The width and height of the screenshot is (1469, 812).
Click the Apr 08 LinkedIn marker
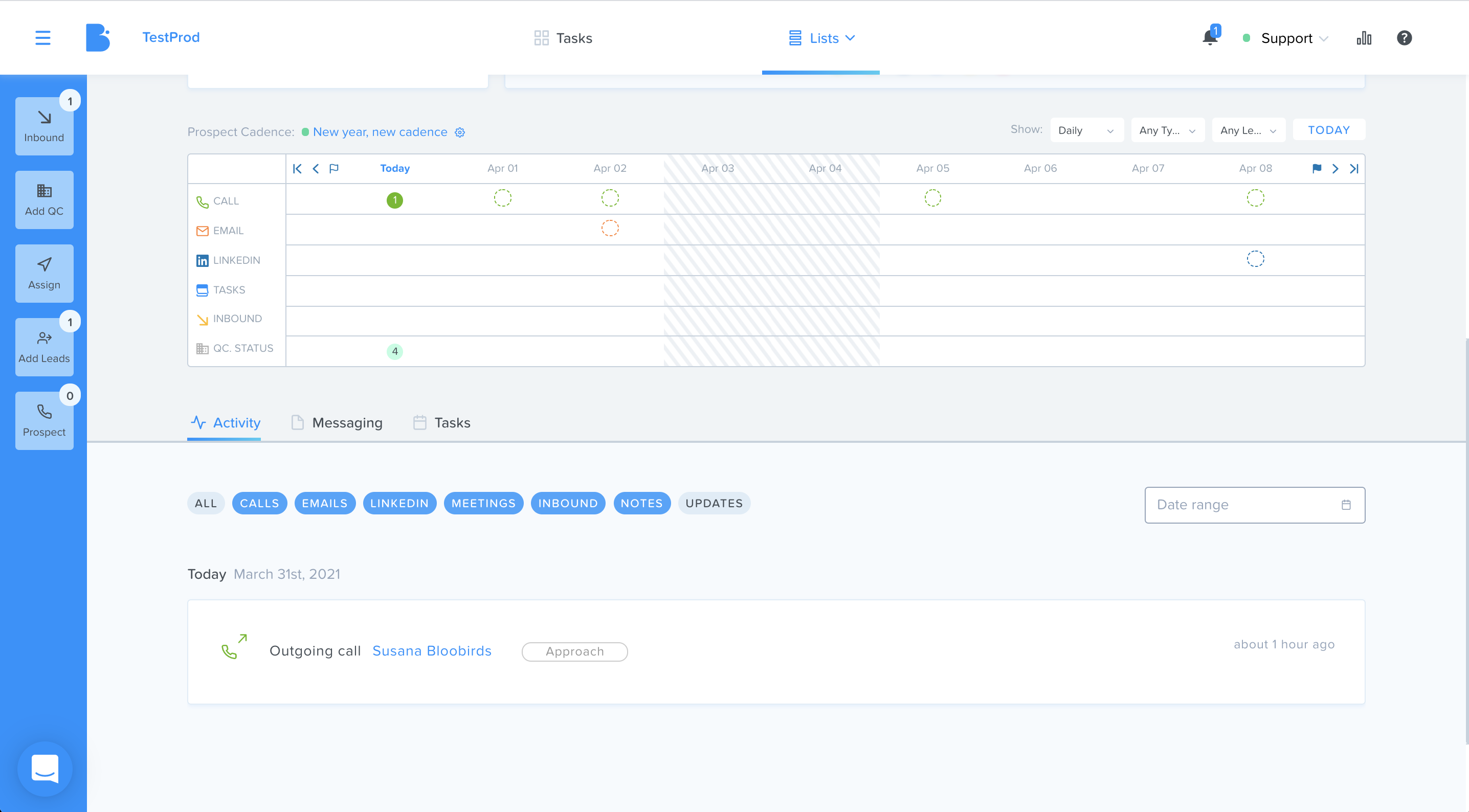click(x=1255, y=259)
